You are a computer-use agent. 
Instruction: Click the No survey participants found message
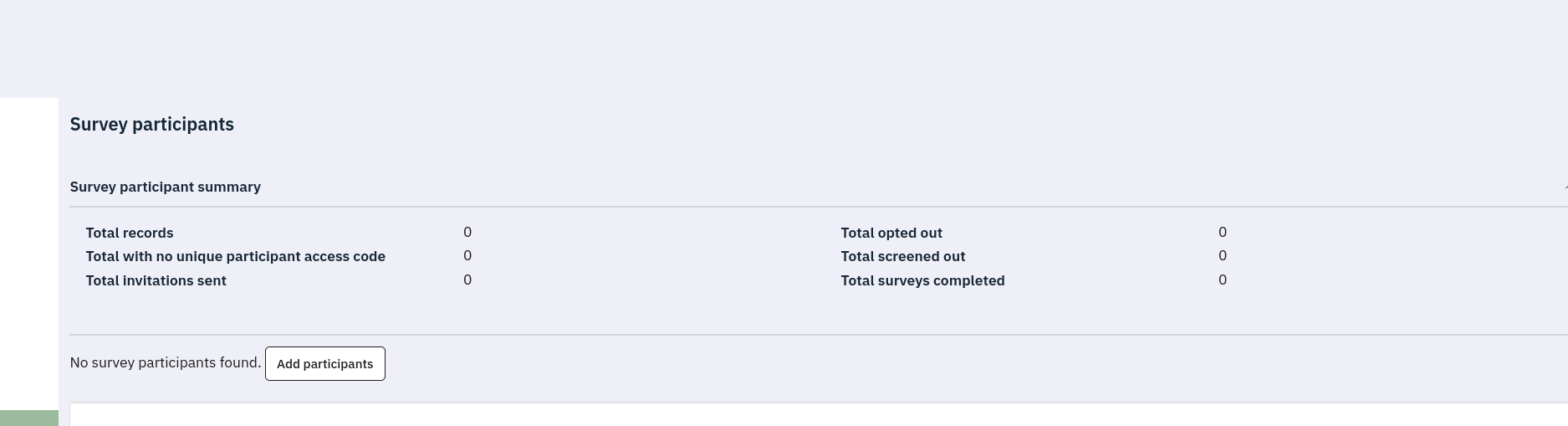pyautogui.click(x=166, y=362)
